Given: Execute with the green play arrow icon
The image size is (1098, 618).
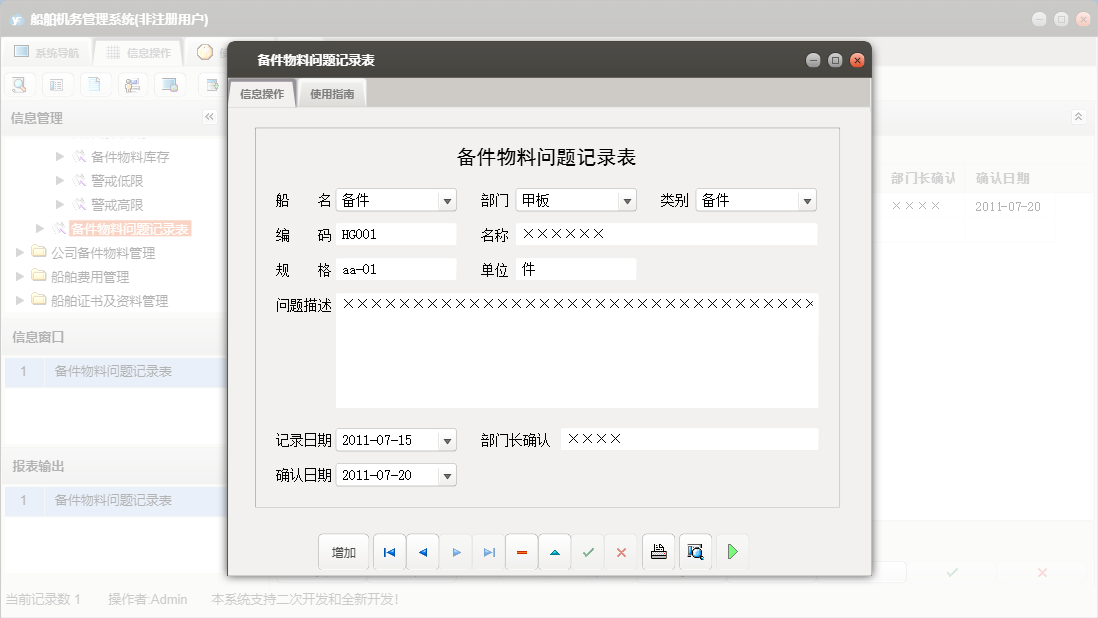Looking at the screenshot, I should (732, 551).
